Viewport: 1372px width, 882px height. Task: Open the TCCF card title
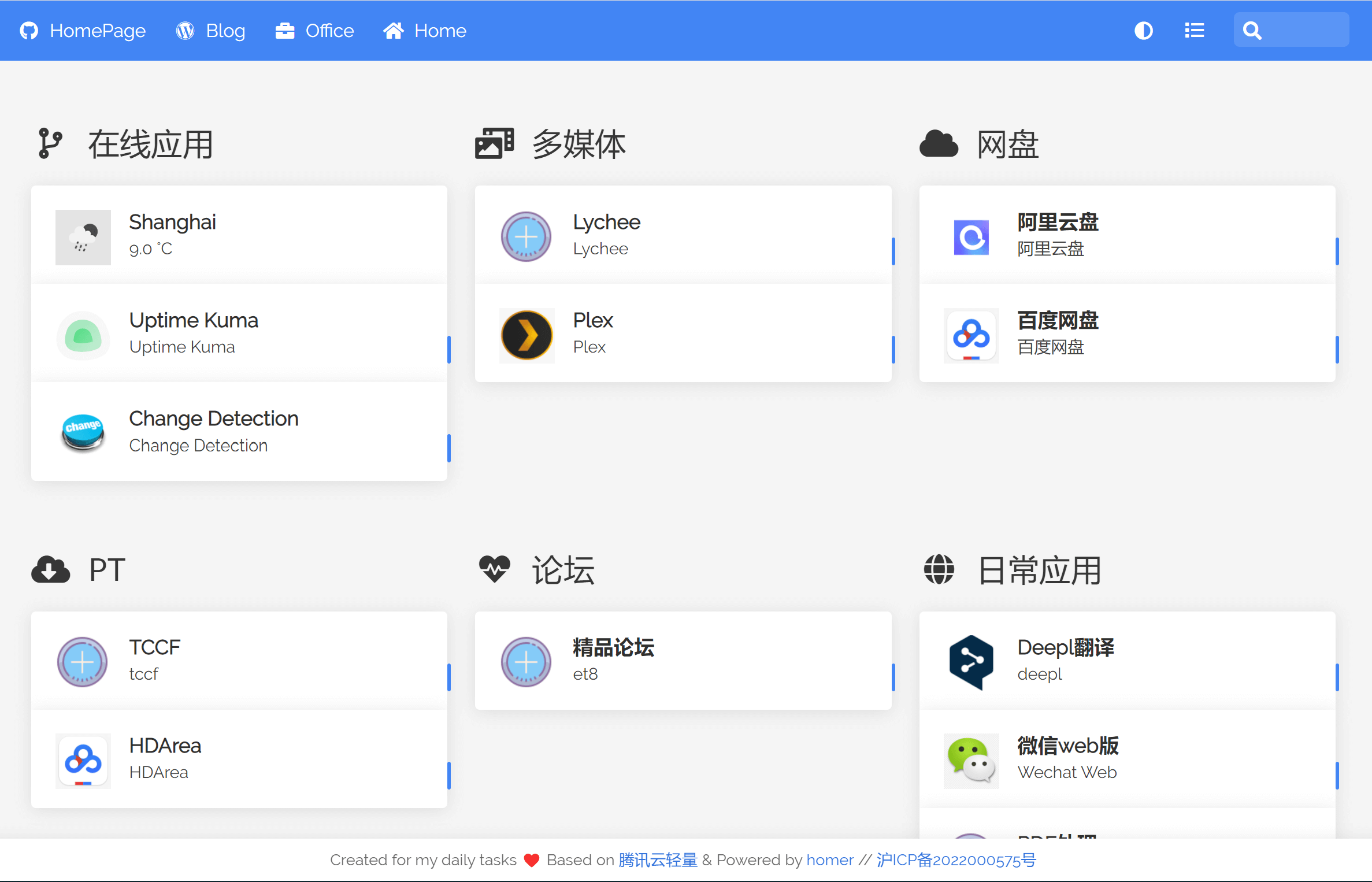pyautogui.click(x=155, y=647)
